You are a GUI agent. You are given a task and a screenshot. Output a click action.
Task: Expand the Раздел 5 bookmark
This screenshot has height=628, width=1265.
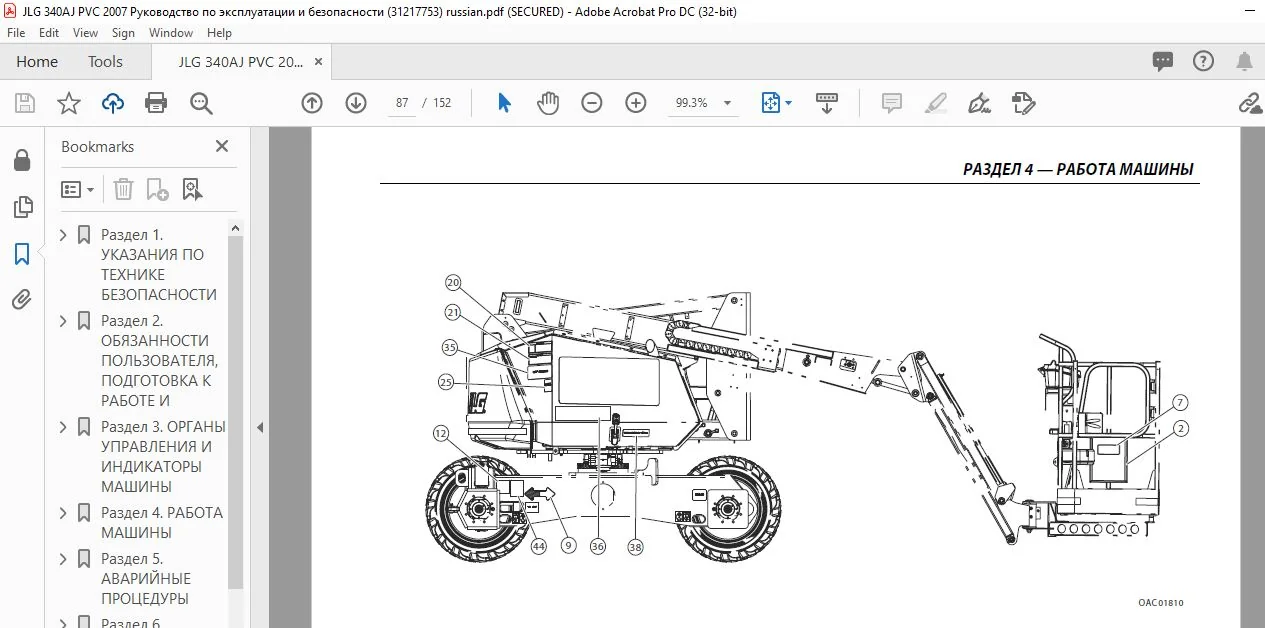[x=64, y=559]
